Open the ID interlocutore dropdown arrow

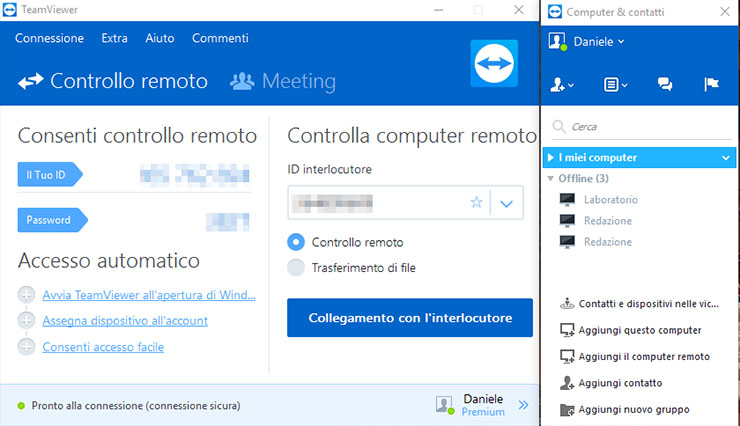(x=507, y=204)
